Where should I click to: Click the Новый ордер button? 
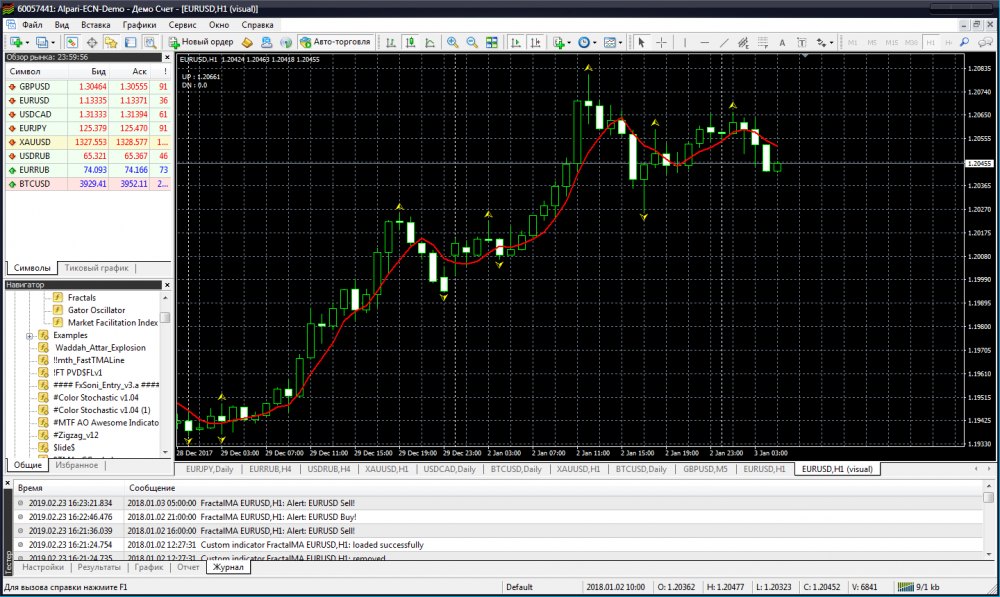[x=201, y=42]
